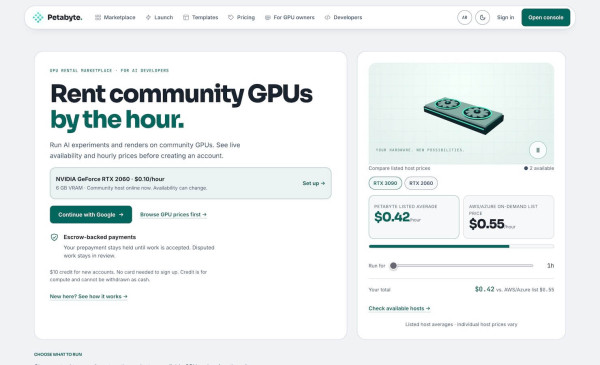Click the 'Your total' label

pos(380,290)
